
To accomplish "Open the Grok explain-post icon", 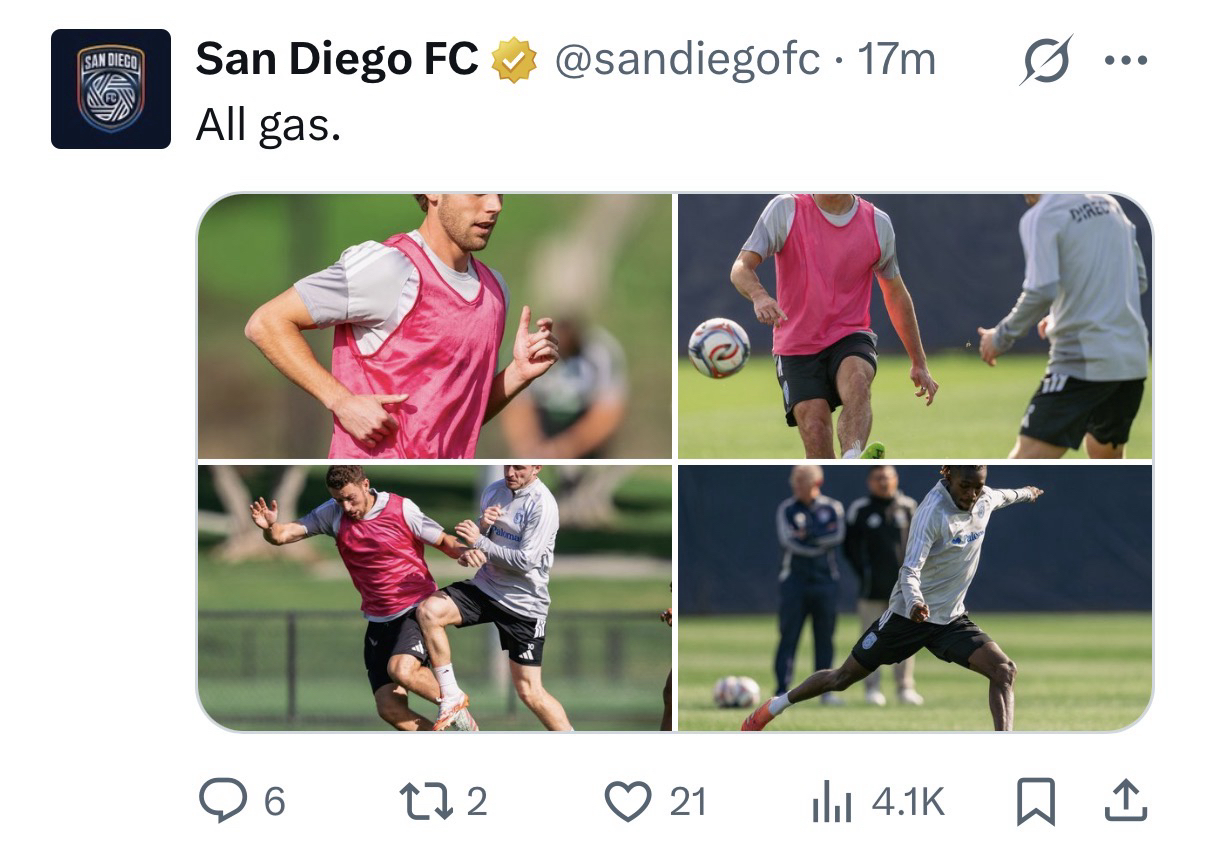I will coord(1047,60).
